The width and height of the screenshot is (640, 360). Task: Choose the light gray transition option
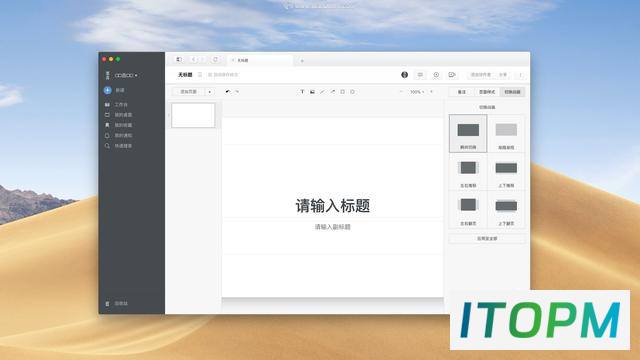tap(506, 133)
